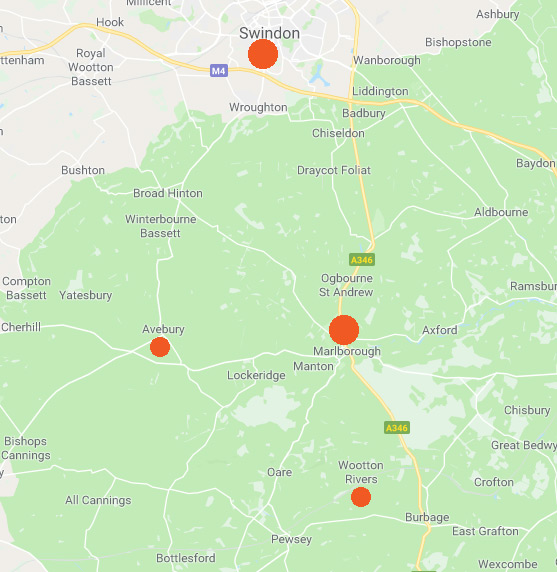Click the orange marker below Avebury
The width and height of the screenshot is (557, 572).
pyautogui.click(x=160, y=347)
